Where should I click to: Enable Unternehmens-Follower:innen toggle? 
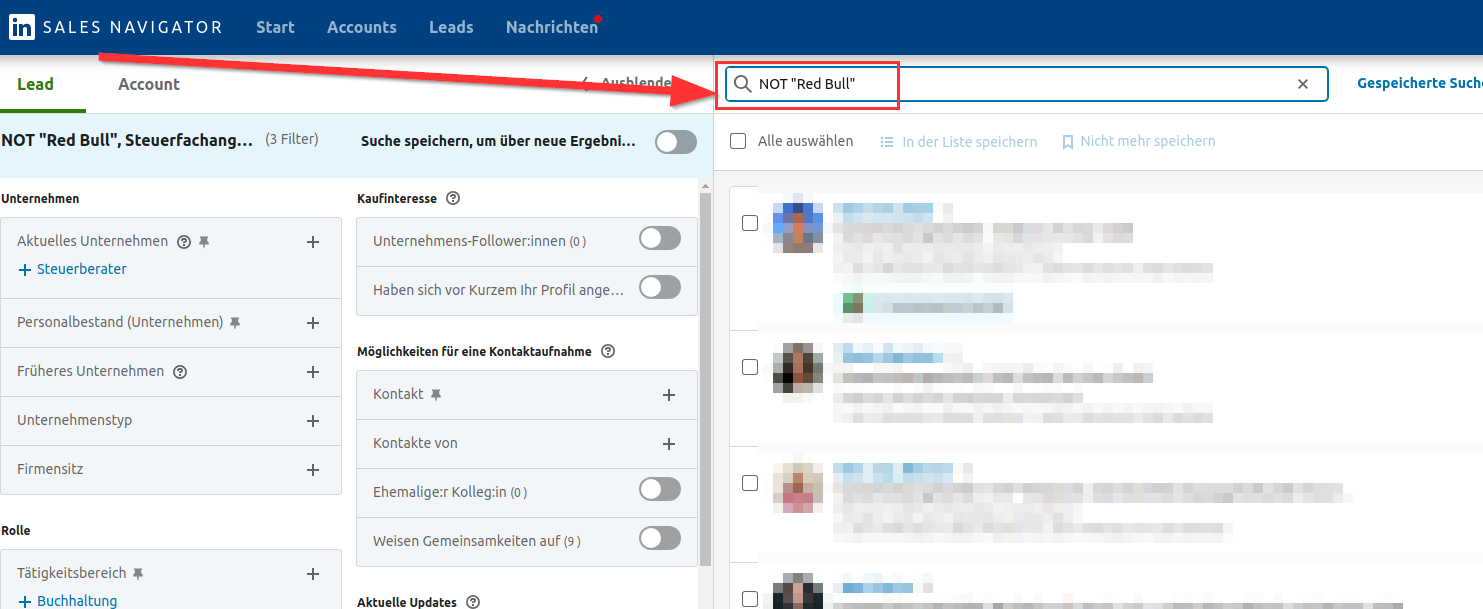pos(660,239)
